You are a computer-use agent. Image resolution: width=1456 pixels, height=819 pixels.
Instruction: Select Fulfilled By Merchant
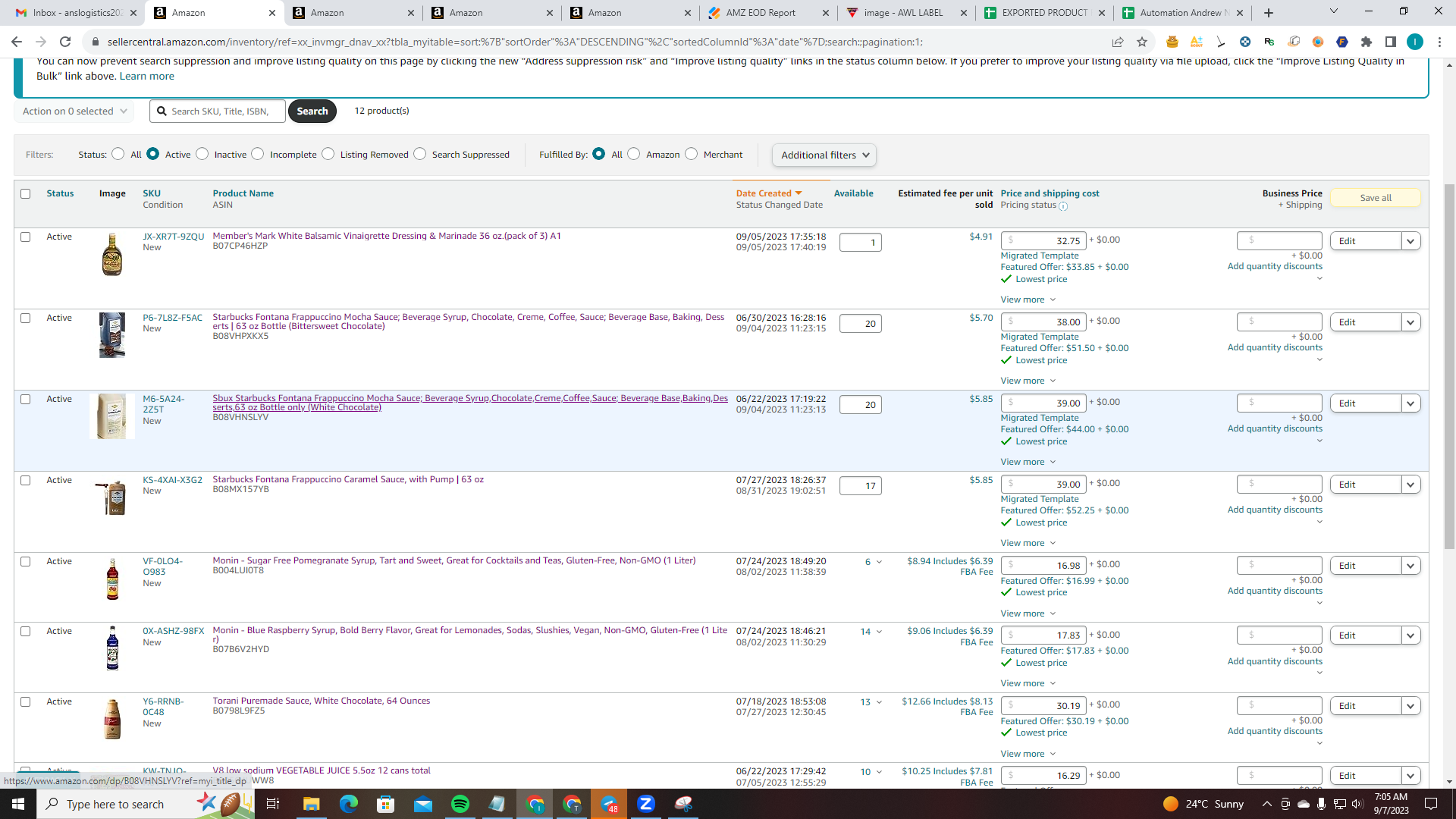pyautogui.click(x=691, y=154)
